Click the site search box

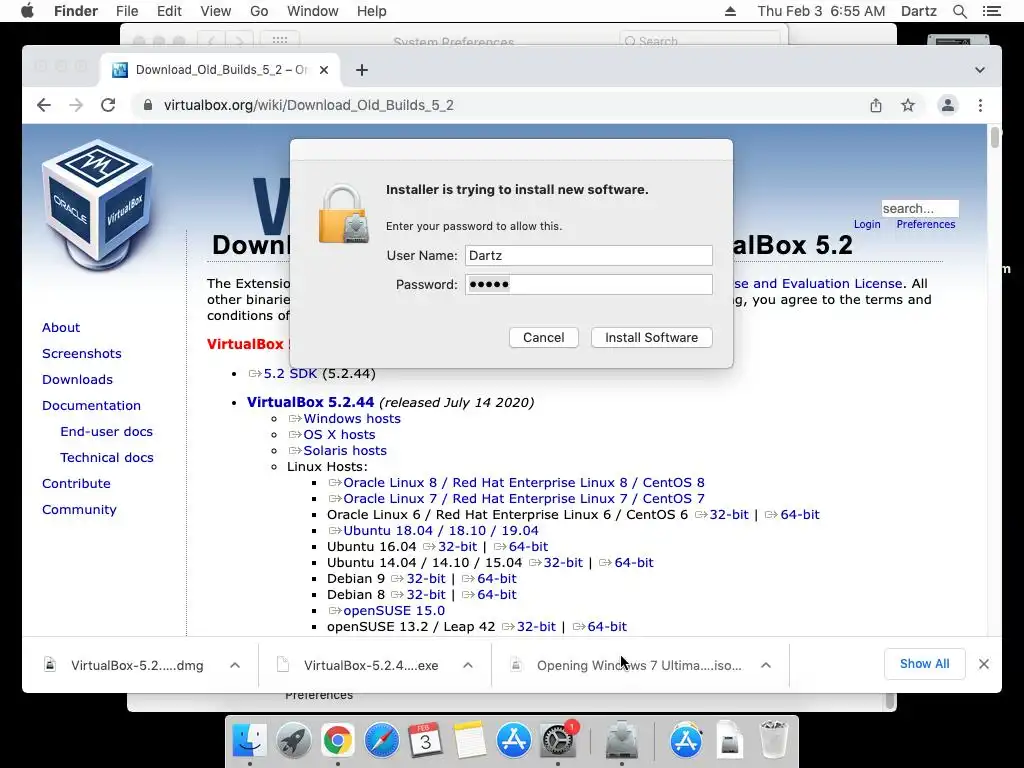(x=920, y=208)
